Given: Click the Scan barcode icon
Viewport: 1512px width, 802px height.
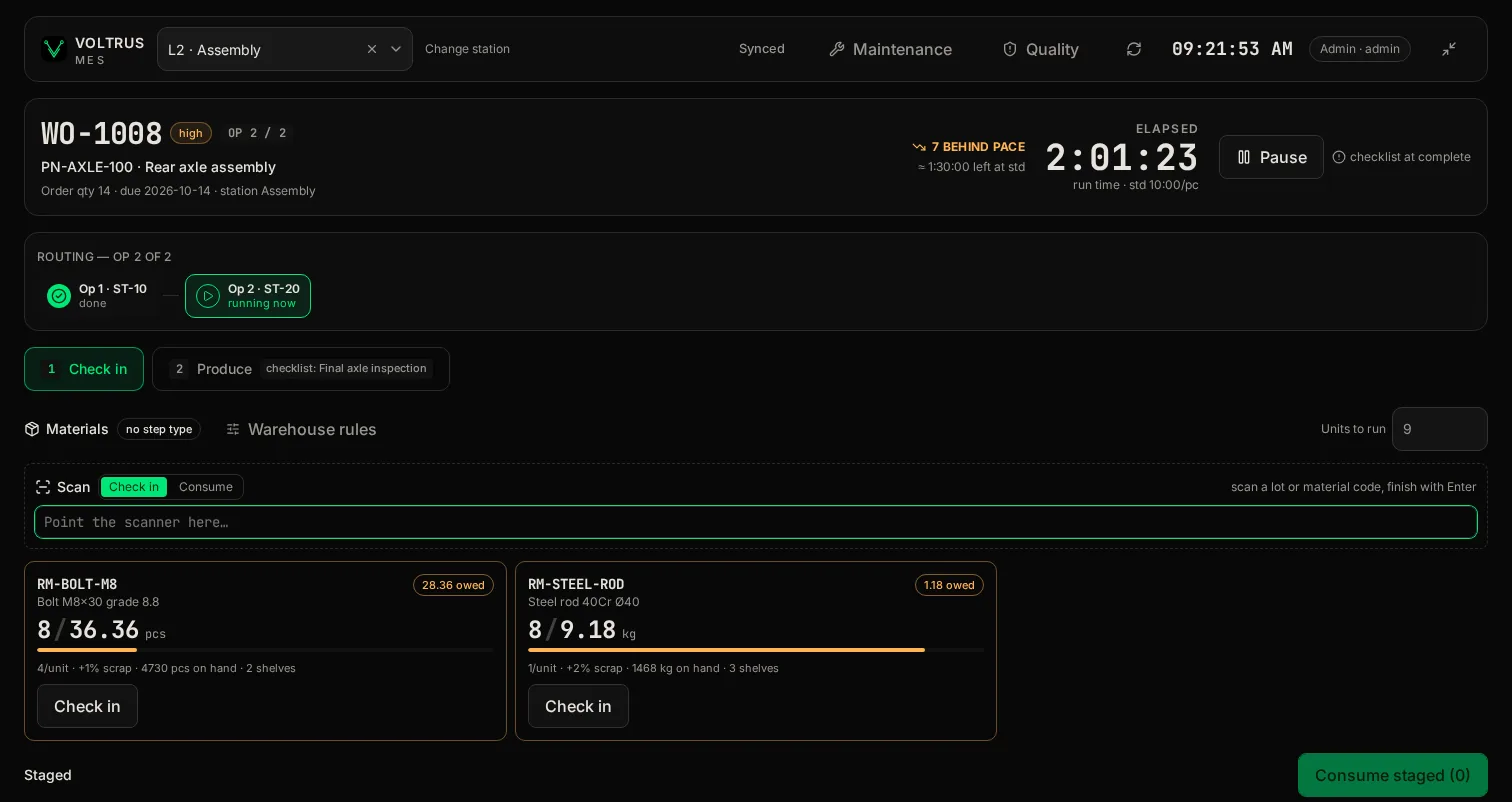Looking at the screenshot, I should pyautogui.click(x=43, y=487).
